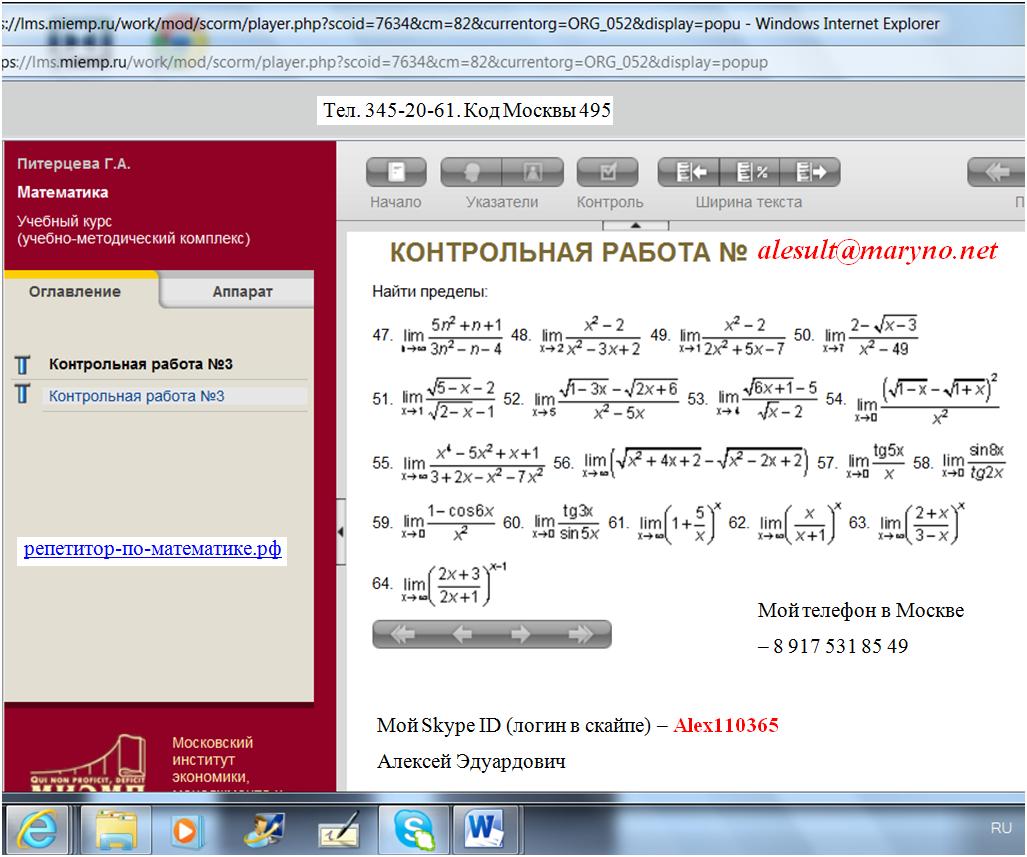Click the Контроль checkmark button
Image resolution: width=1027 pixels, height=857 pixels.
click(608, 172)
